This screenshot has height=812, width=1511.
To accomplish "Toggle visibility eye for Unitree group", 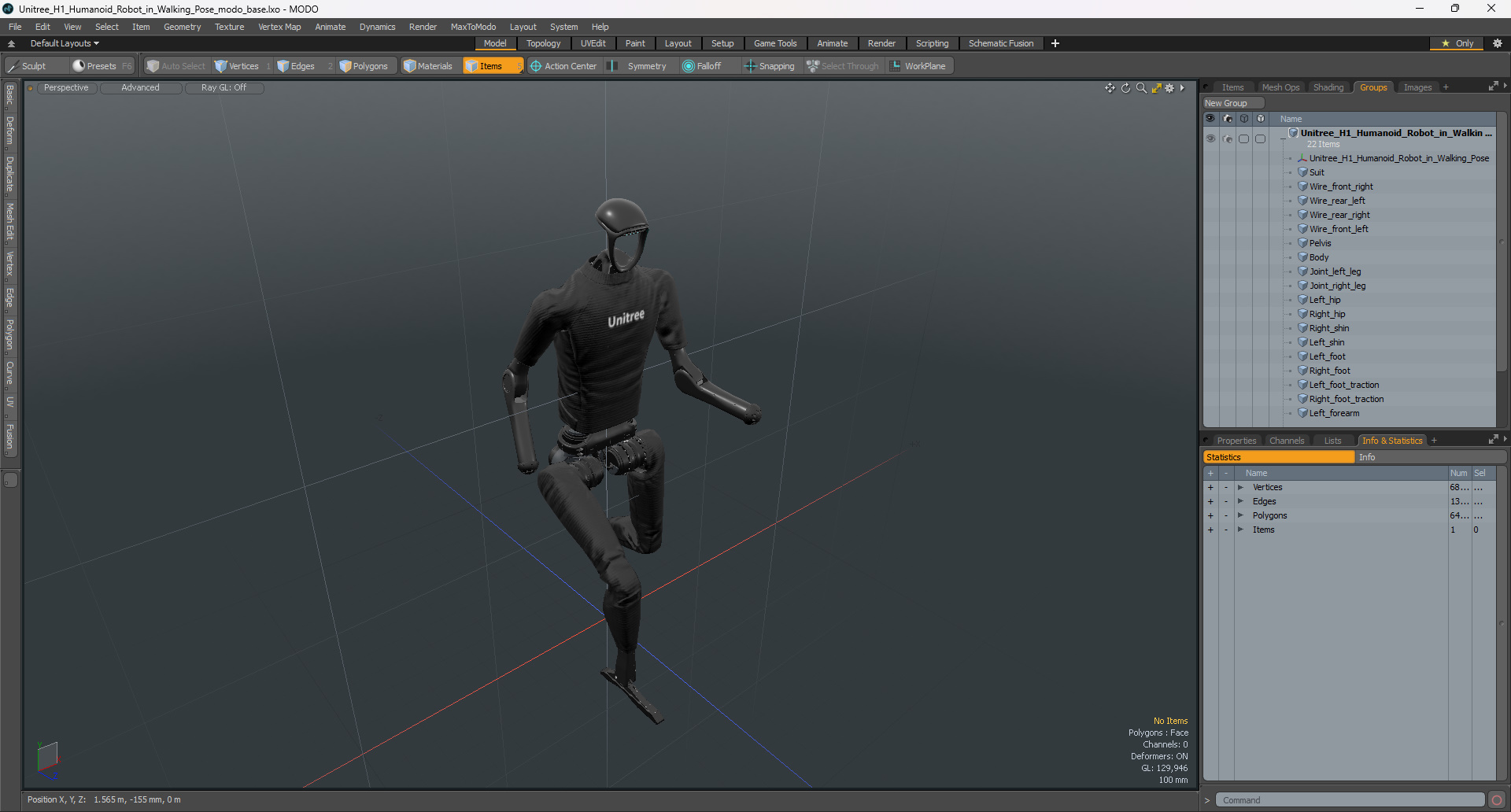I will point(1210,138).
